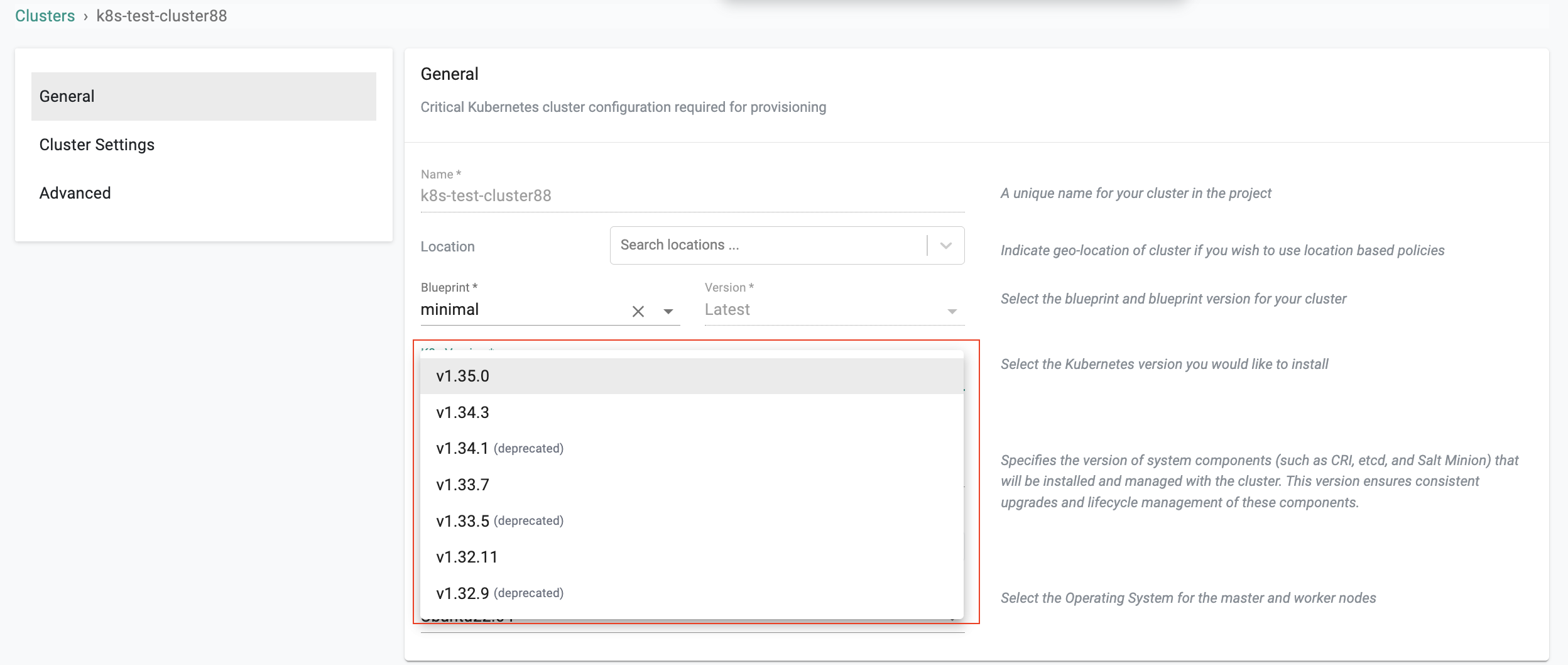Screen dimensions: 1568x665
Task: Click the k8s-test-cluster88 breadcrumb
Action: point(161,16)
